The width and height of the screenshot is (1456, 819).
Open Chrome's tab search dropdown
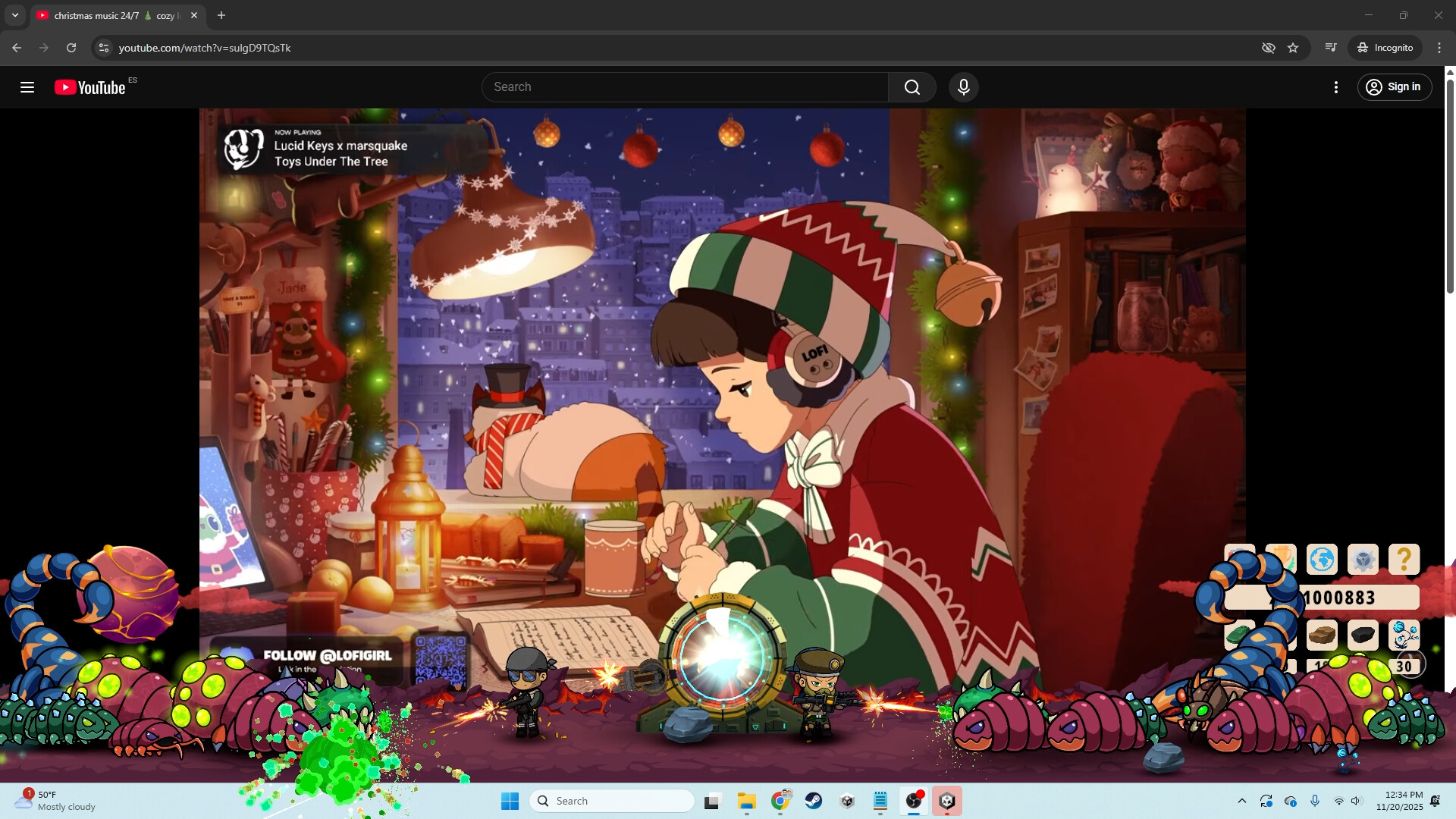(14, 15)
